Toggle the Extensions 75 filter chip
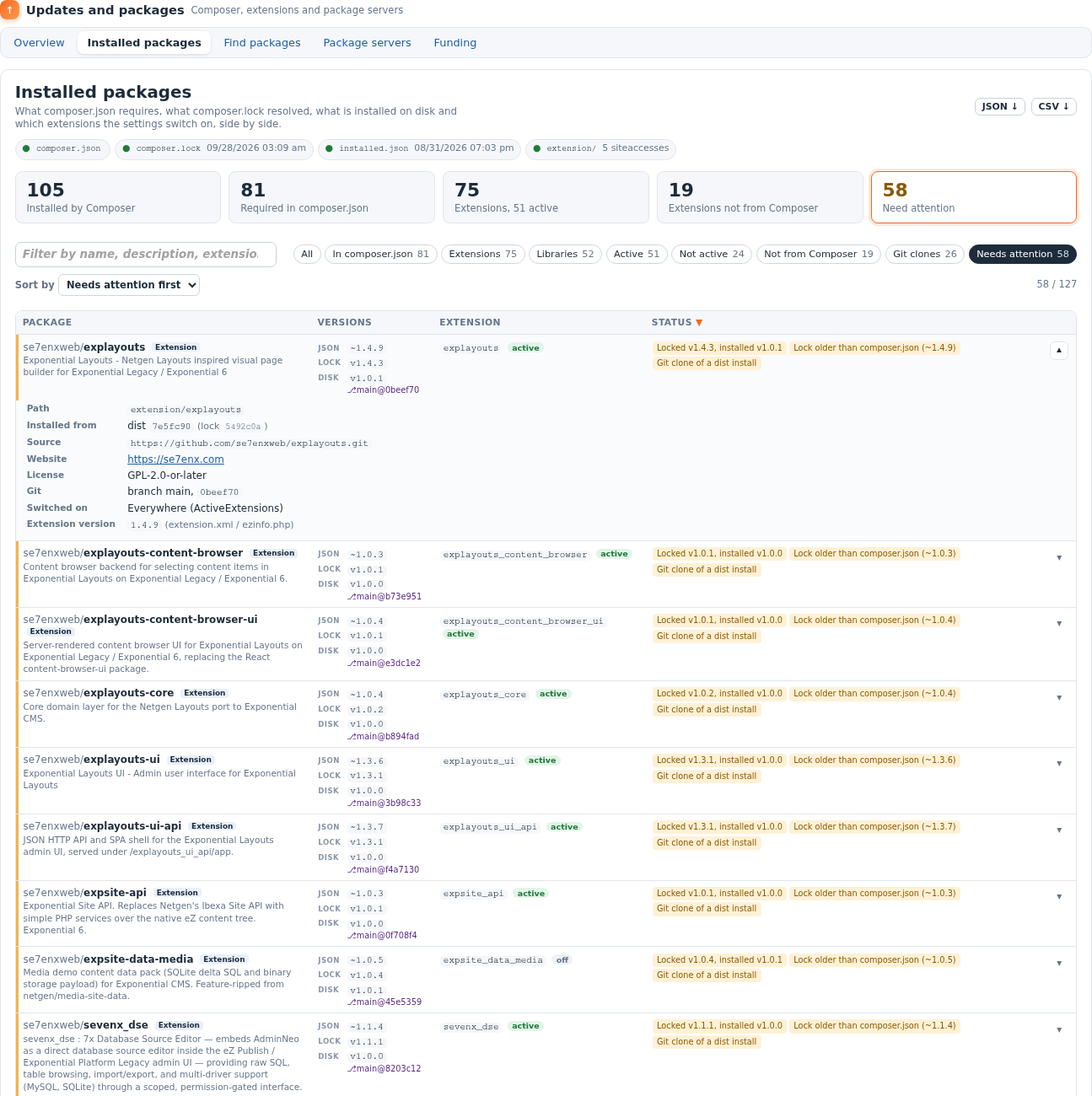This screenshot has width=1092, height=1096. pyautogui.click(x=483, y=254)
